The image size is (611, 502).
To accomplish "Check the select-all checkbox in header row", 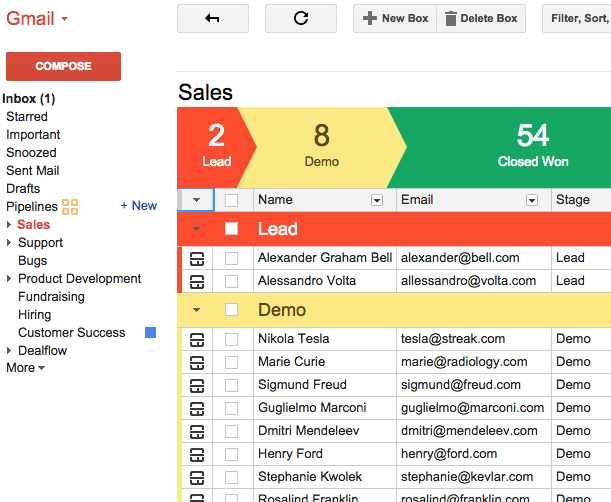I will (x=232, y=200).
